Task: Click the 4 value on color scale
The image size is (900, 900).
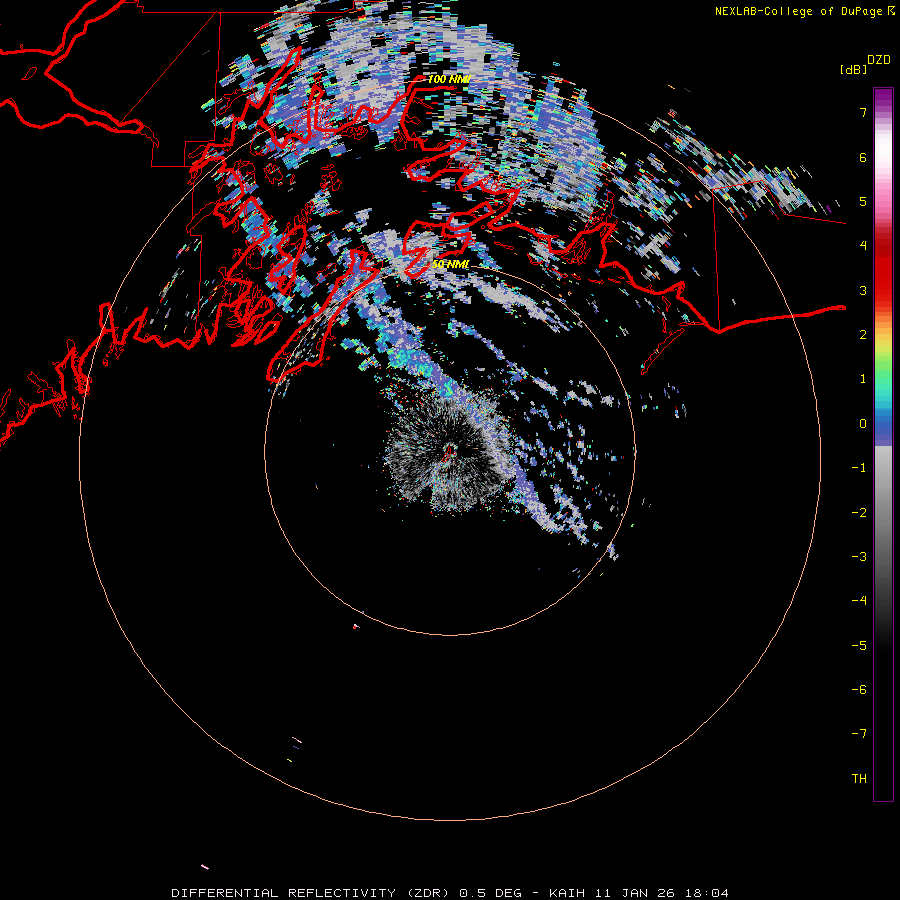Action: click(863, 246)
